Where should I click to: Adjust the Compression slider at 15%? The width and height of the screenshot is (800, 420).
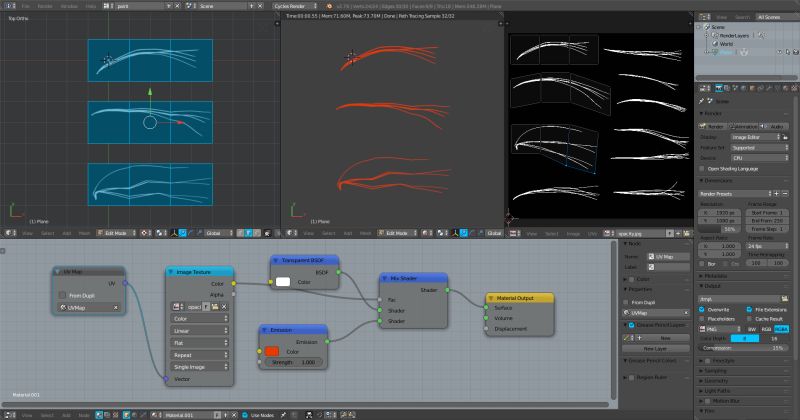(x=743, y=348)
